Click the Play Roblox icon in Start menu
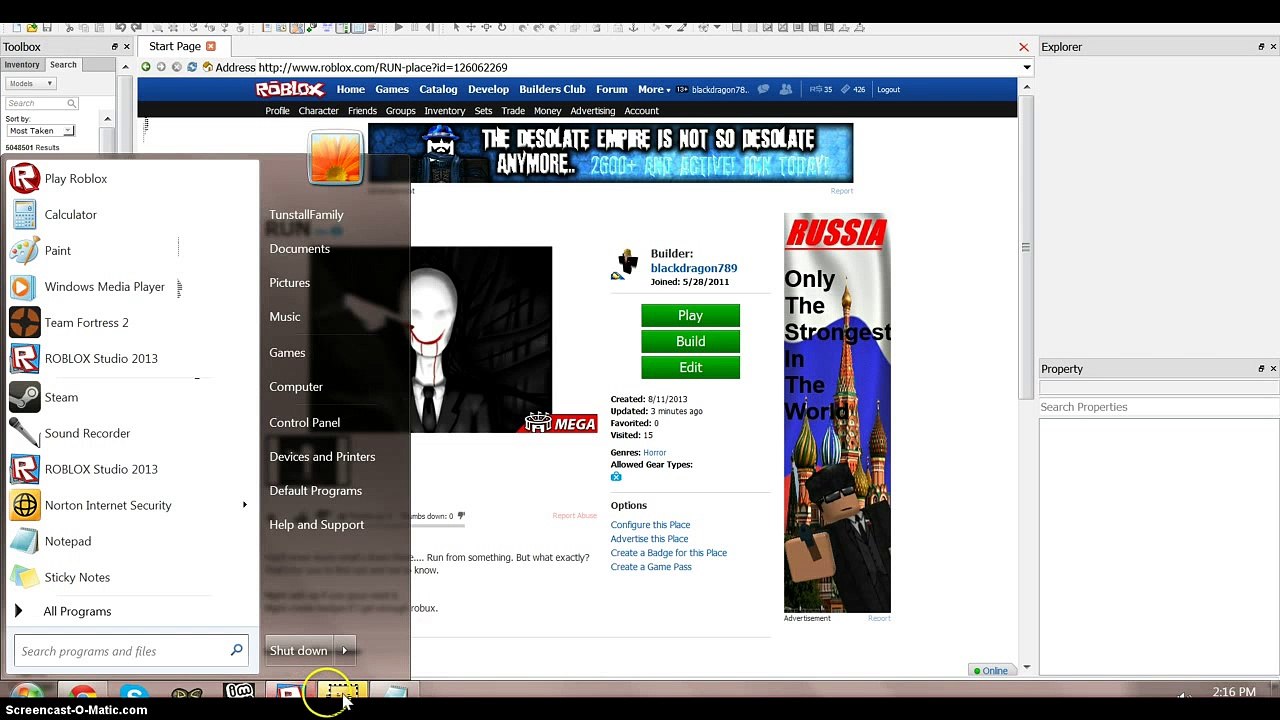Screen dimensions: 1280x720 pyautogui.click(x=25, y=179)
